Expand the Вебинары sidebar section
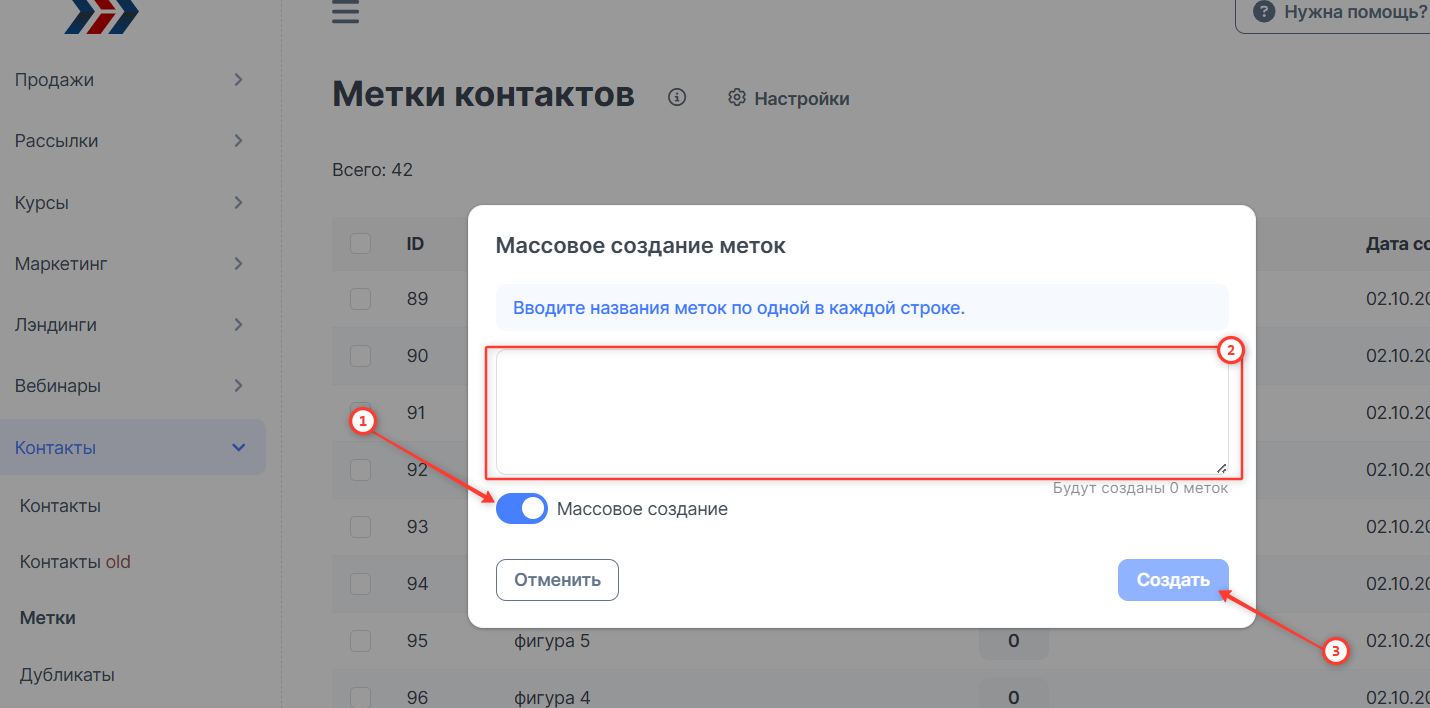The height and width of the screenshot is (708, 1430). click(238, 385)
